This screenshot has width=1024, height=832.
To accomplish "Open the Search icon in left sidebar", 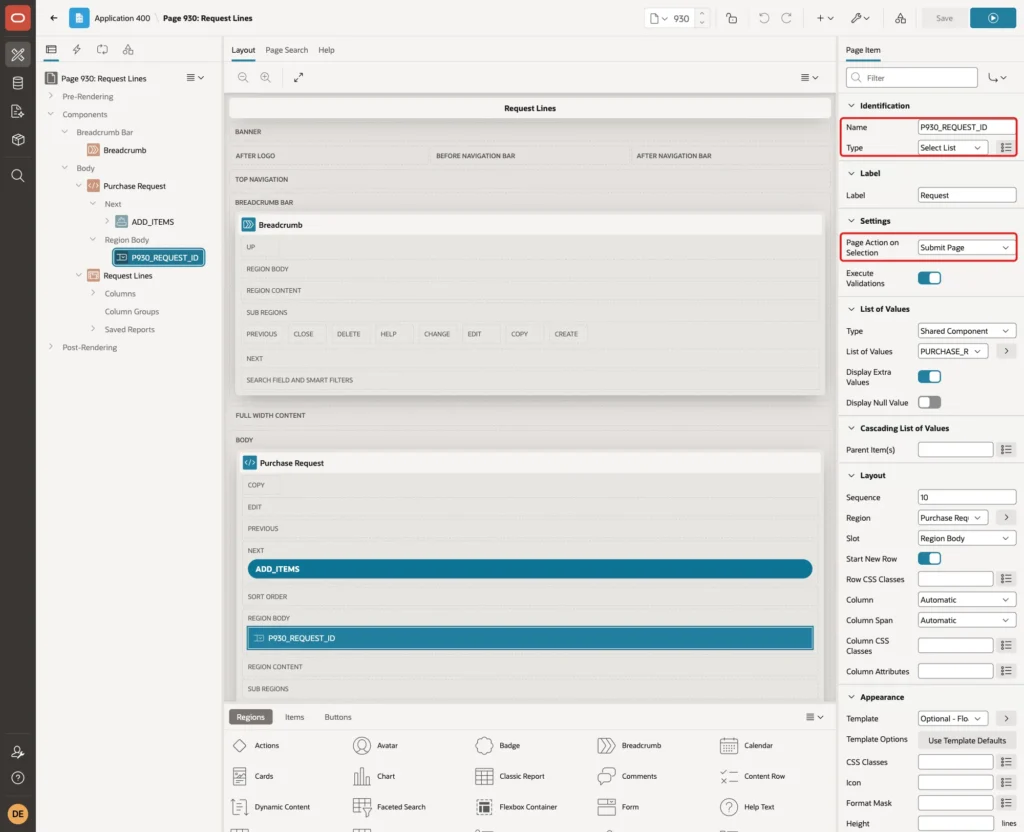I will pyautogui.click(x=18, y=176).
